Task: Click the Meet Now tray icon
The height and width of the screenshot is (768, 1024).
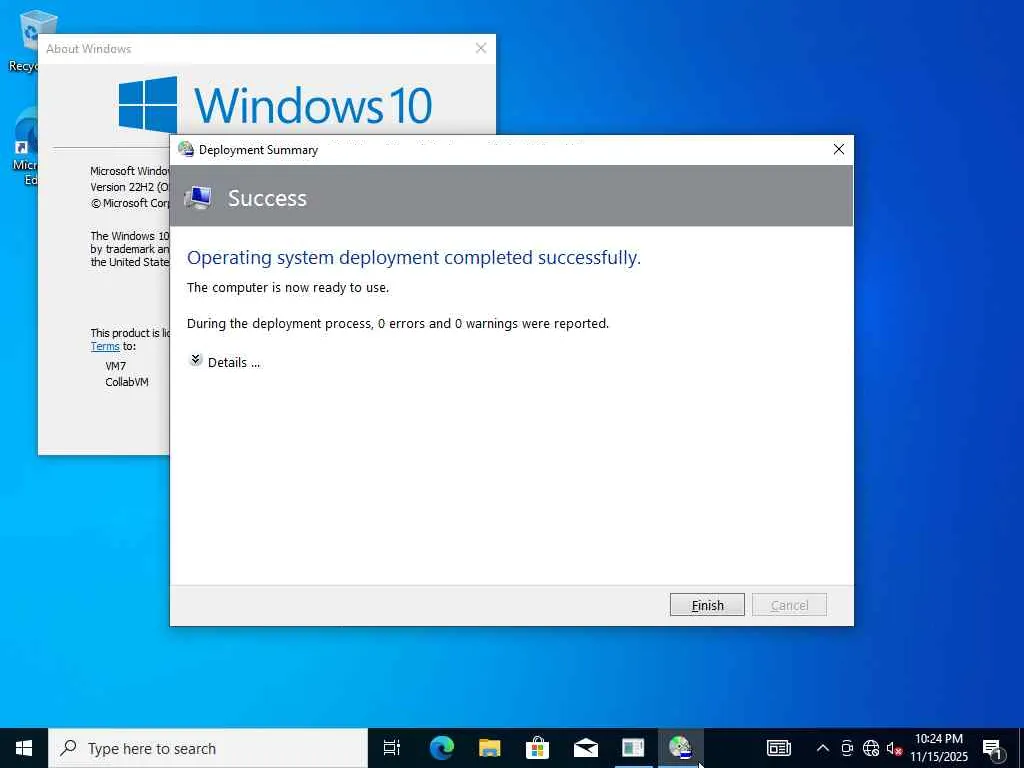Action: (847, 748)
